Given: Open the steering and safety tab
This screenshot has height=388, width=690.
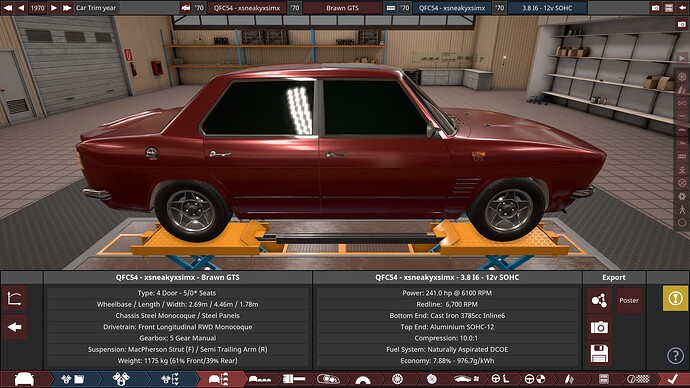Looking at the screenshot, I should (x=534, y=379).
